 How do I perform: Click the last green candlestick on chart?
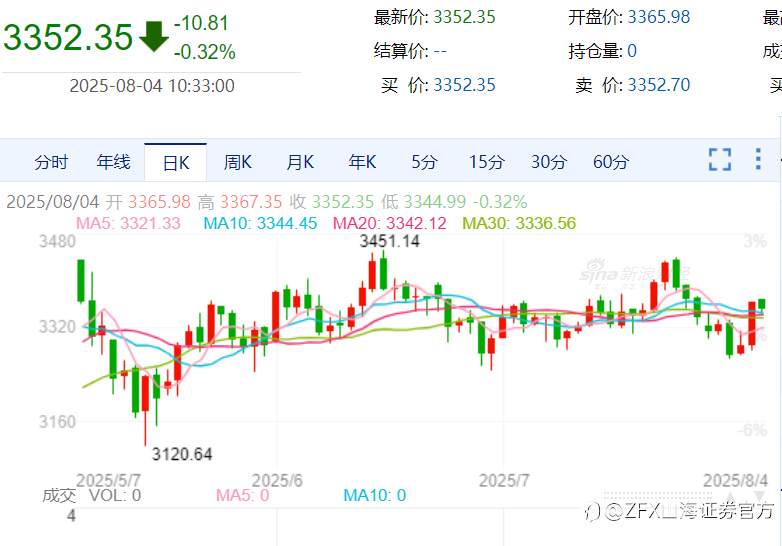coord(762,305)
